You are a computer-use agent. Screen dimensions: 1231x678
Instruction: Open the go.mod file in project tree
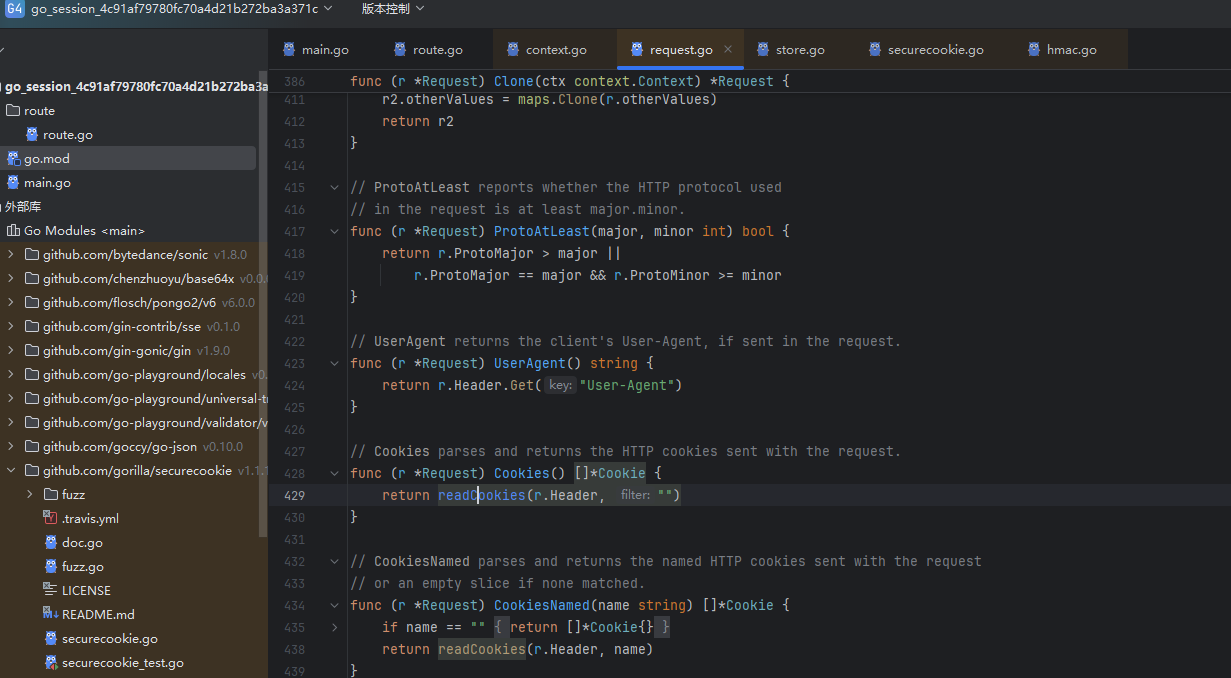tap(47, 159)
